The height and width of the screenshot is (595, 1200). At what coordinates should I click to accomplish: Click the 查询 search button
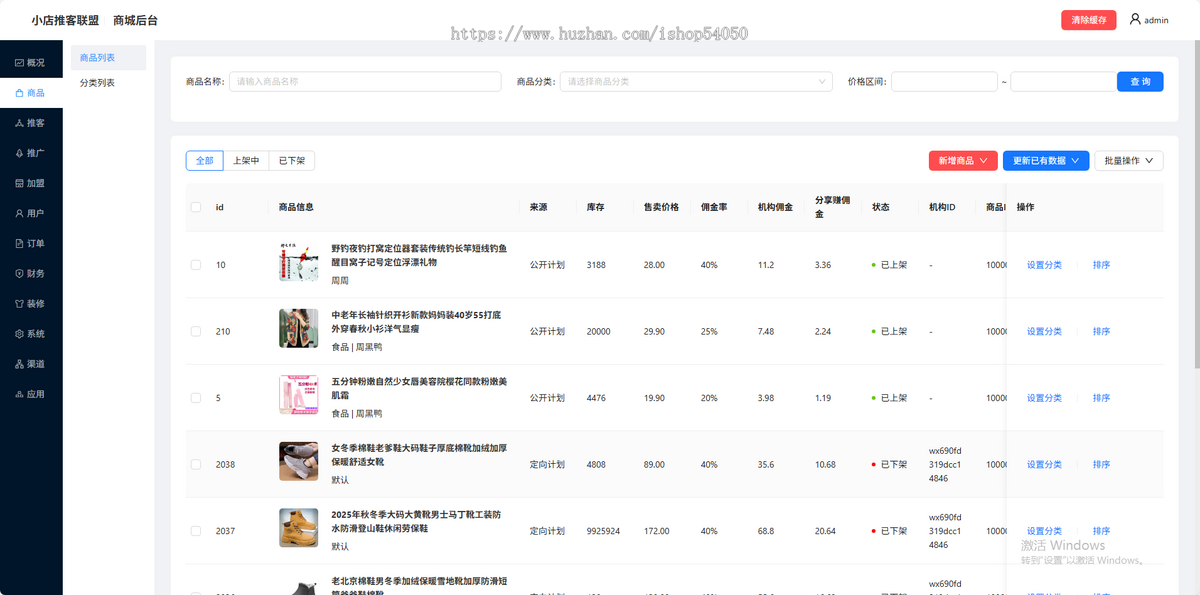pyautogui.click(x=1140, y=81)
